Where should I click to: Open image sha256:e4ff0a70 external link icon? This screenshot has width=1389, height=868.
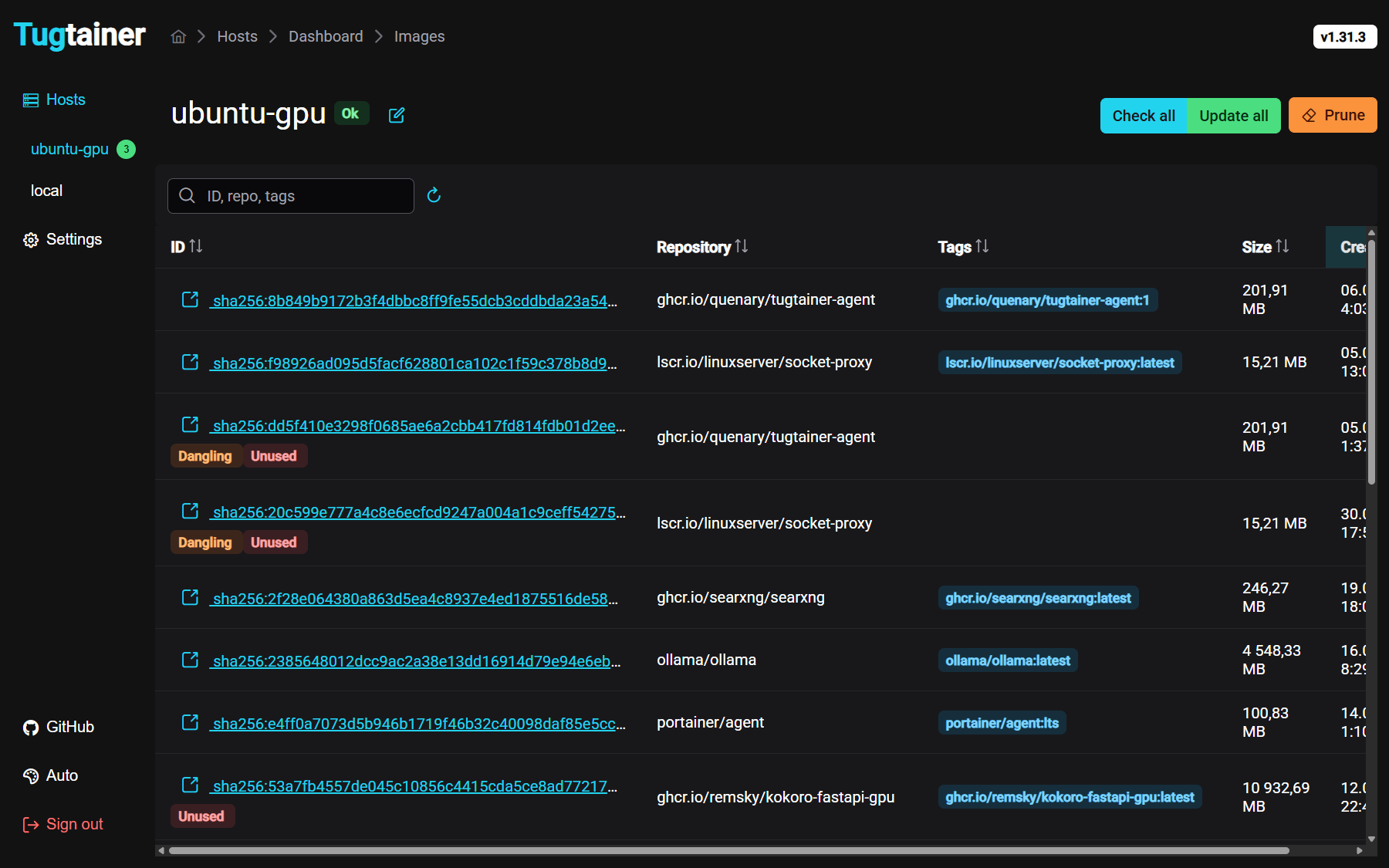pos(190,722)
